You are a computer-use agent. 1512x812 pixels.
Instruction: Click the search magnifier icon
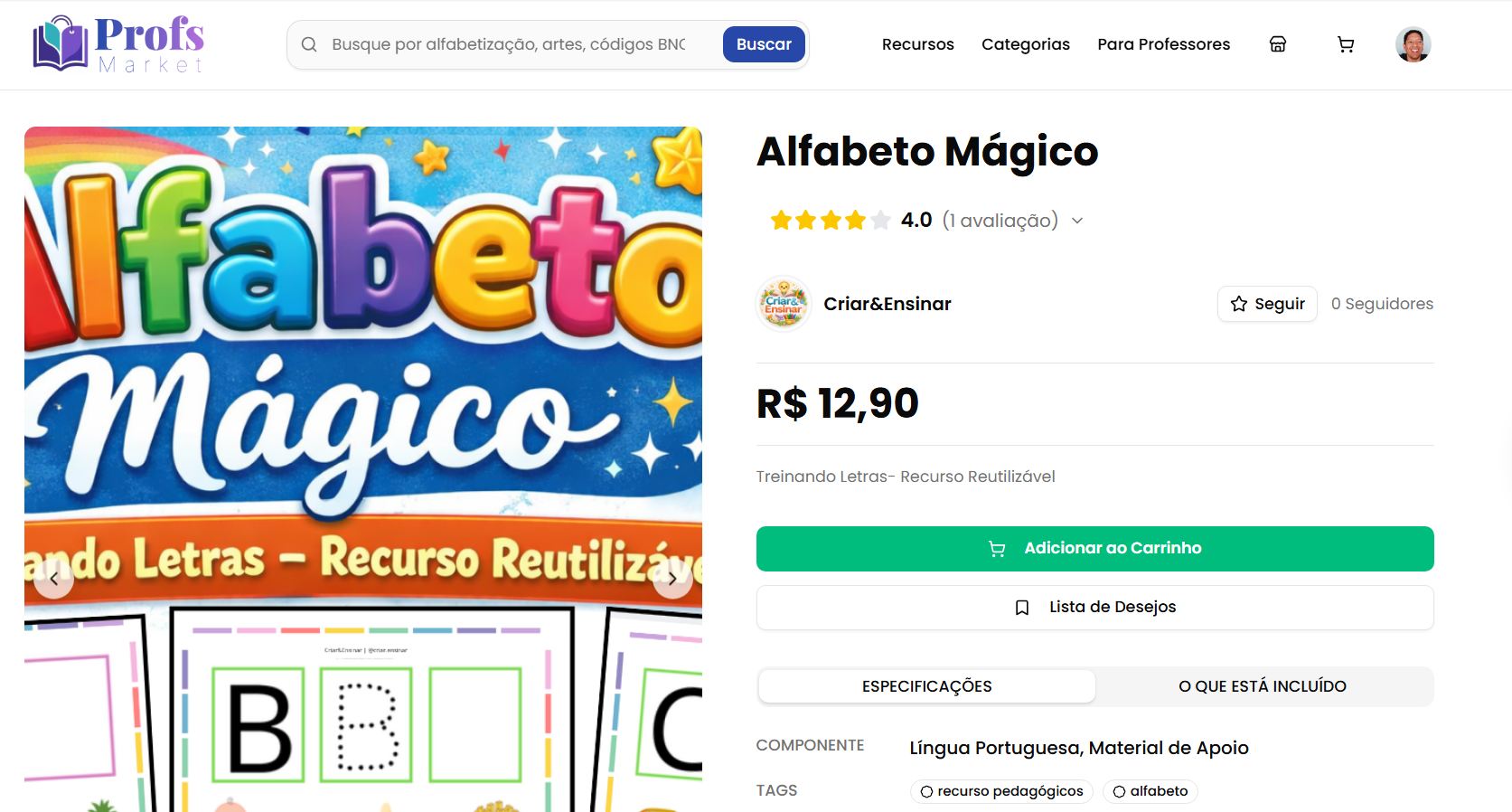tap(309, 44)
